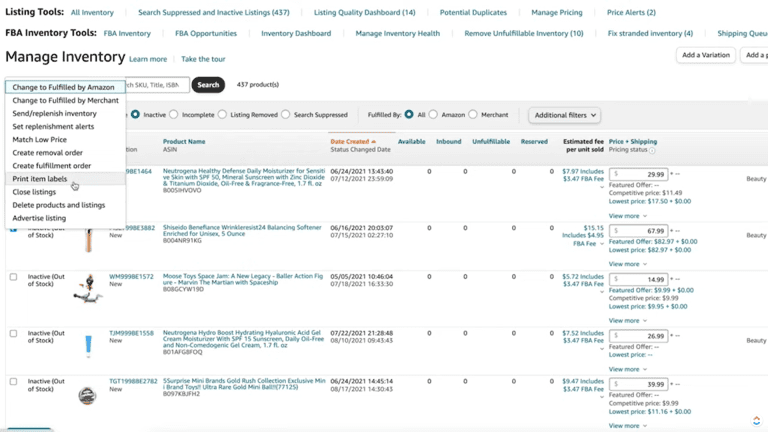Open the Moose Toys Space Jam product thumbnail
Image resolution: width=768 pixels, height=432 pixels.
[88, 289]
